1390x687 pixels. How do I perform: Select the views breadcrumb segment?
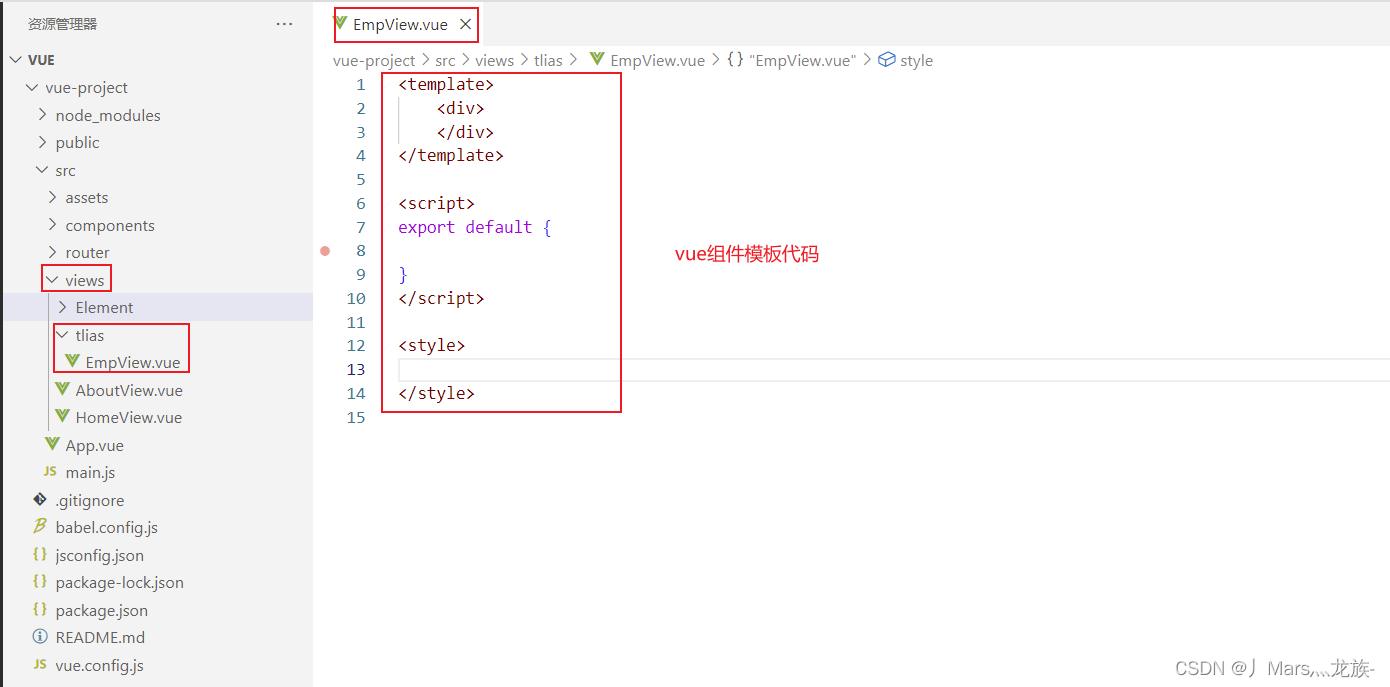tap(494, 61)
